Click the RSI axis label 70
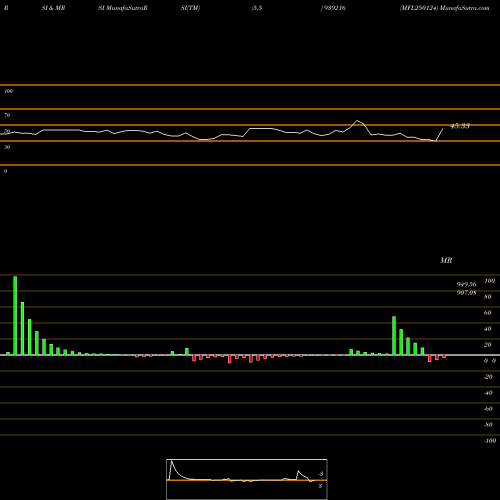Viewport: 500px width, 500px height. 7,115
